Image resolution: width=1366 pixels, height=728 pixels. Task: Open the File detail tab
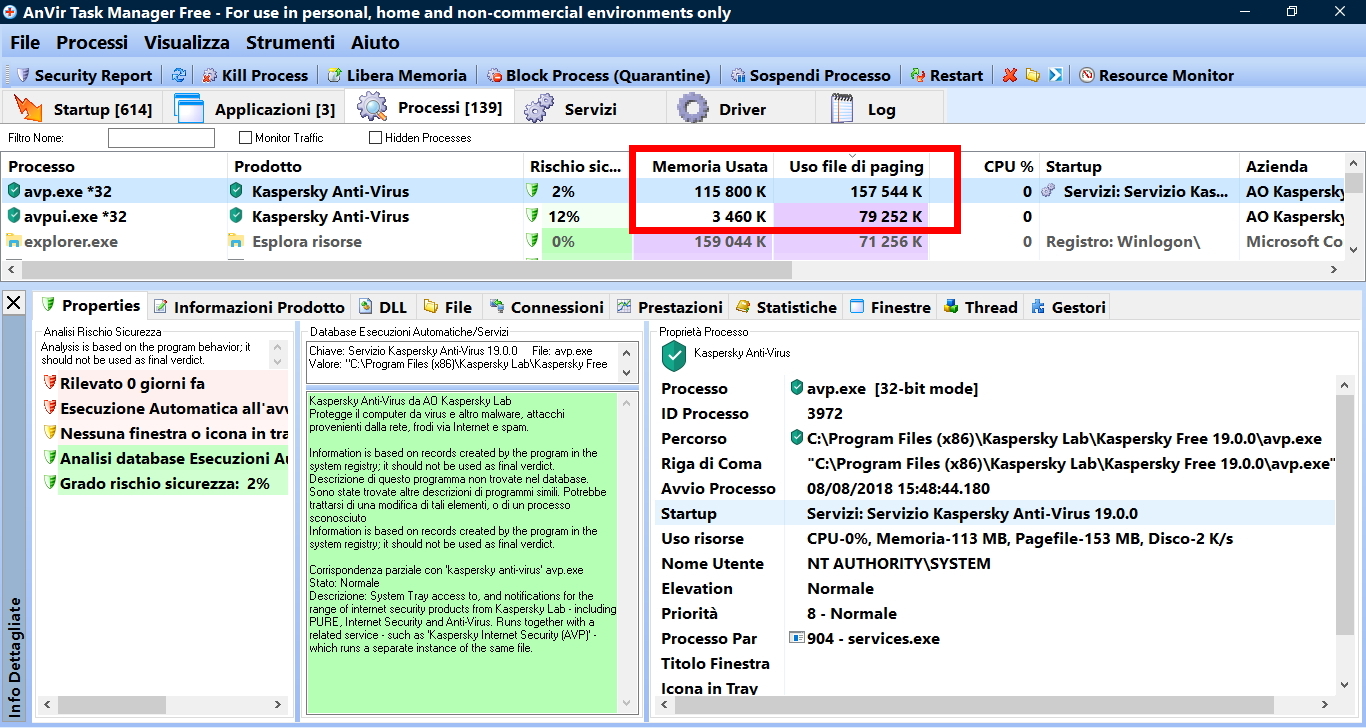(x=447, y=307)
